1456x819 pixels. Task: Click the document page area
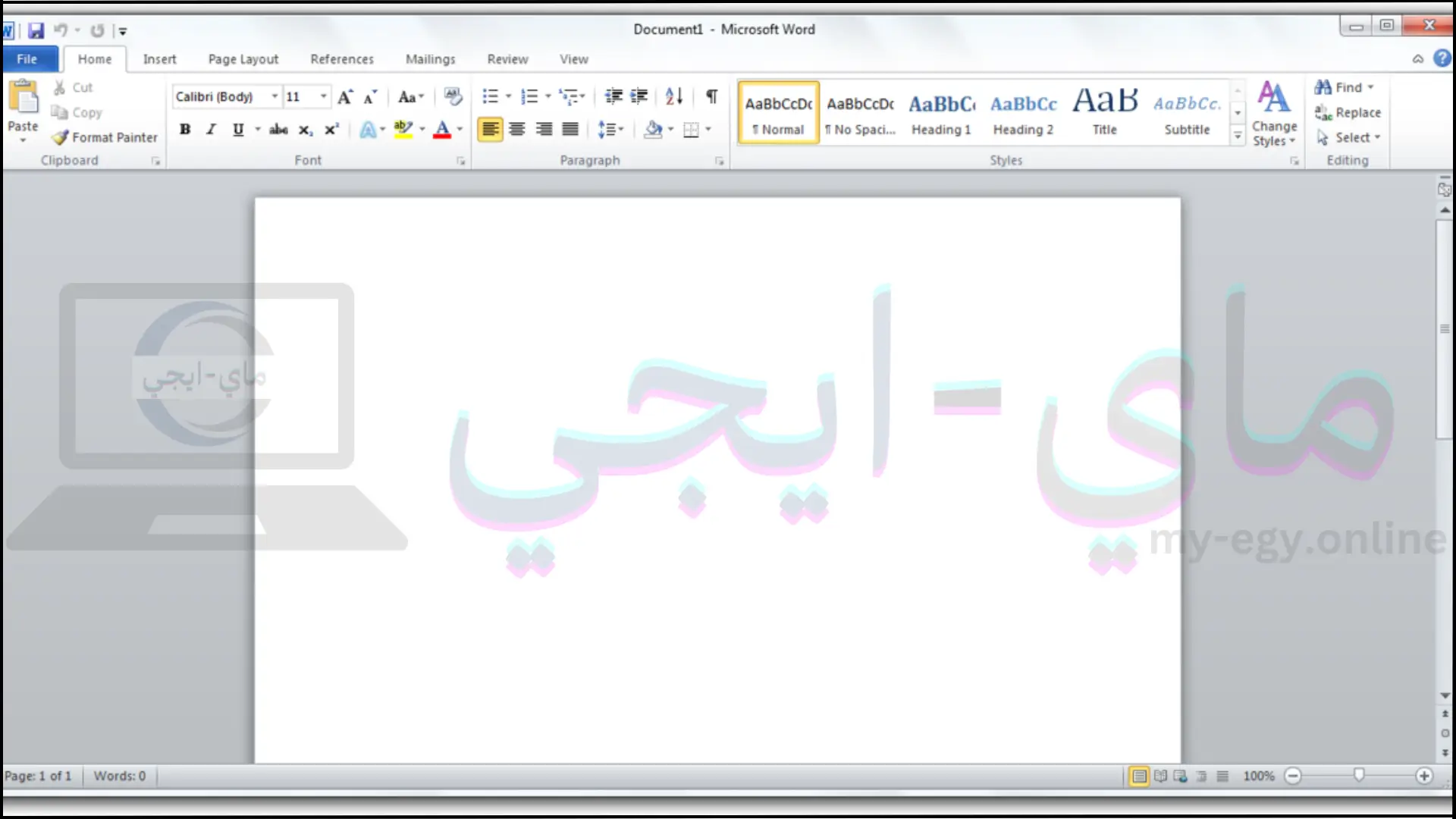click(719, 479)
